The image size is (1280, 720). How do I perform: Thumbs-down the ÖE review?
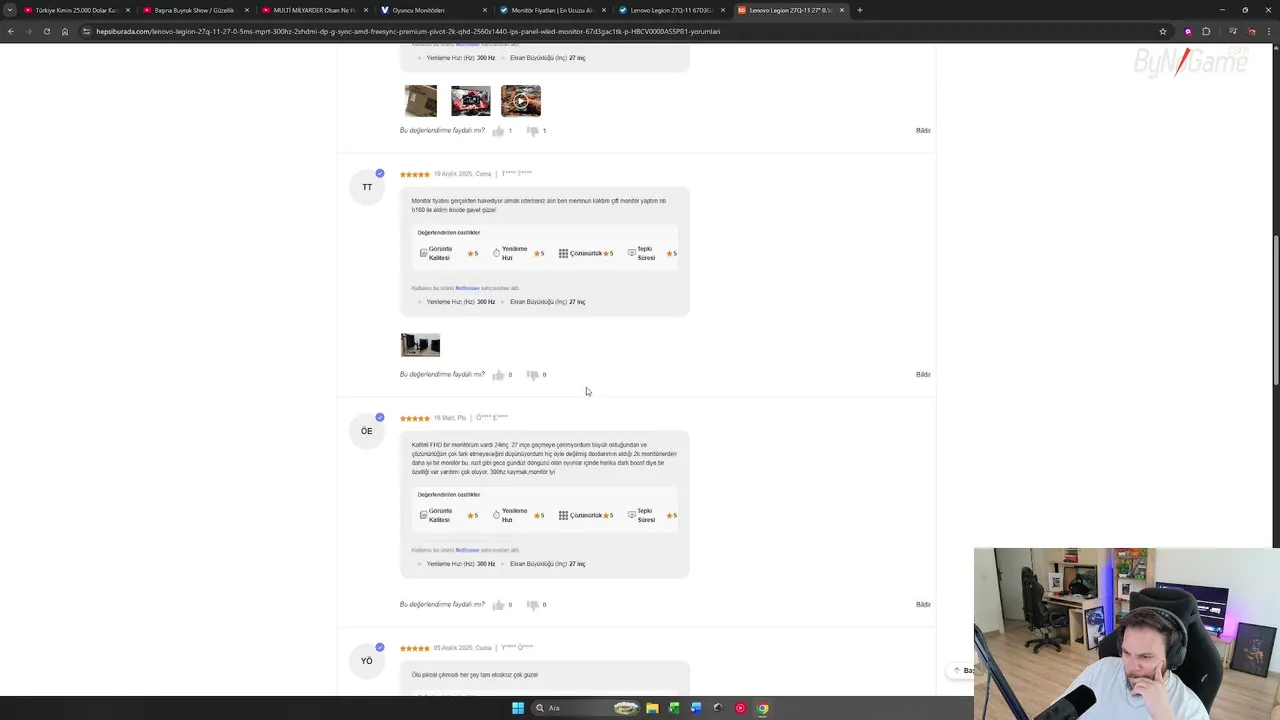(x=532, y=605)
